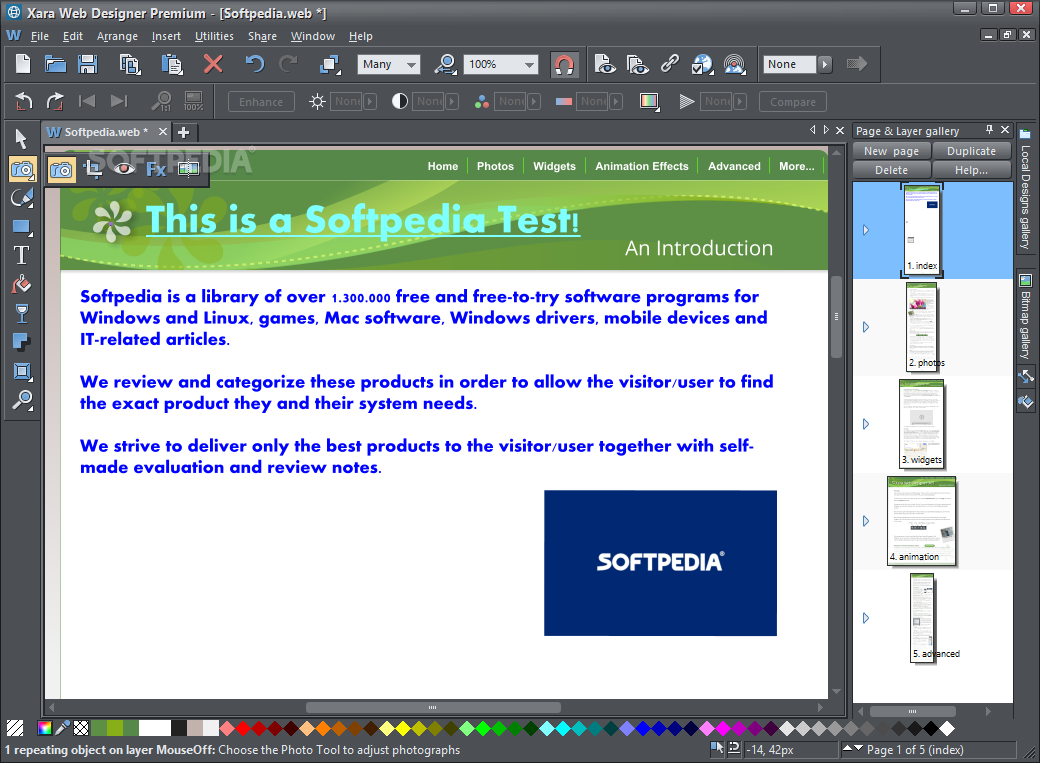Pick the yellow color swatch

(x=403, y=728)
